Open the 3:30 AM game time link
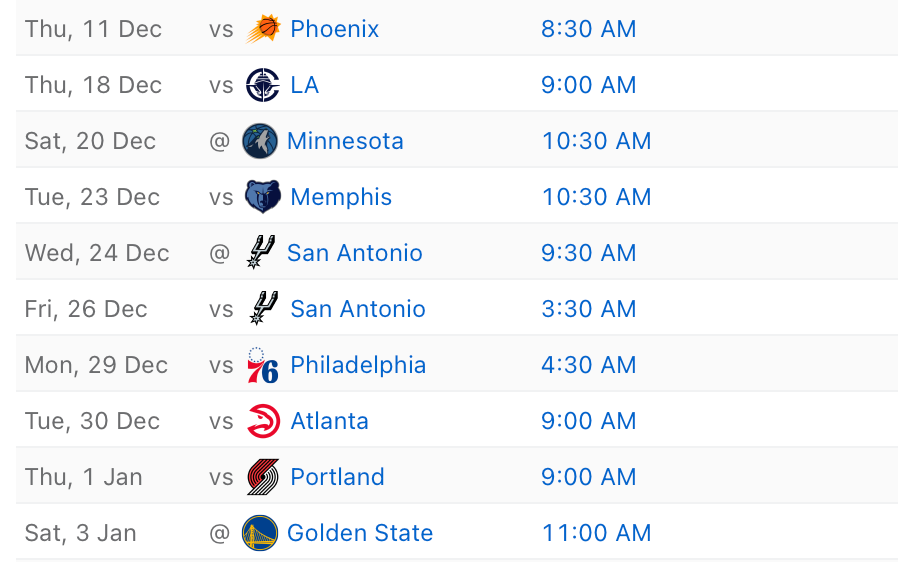Viewport: 898px width, 562px height. click(589, 309)
